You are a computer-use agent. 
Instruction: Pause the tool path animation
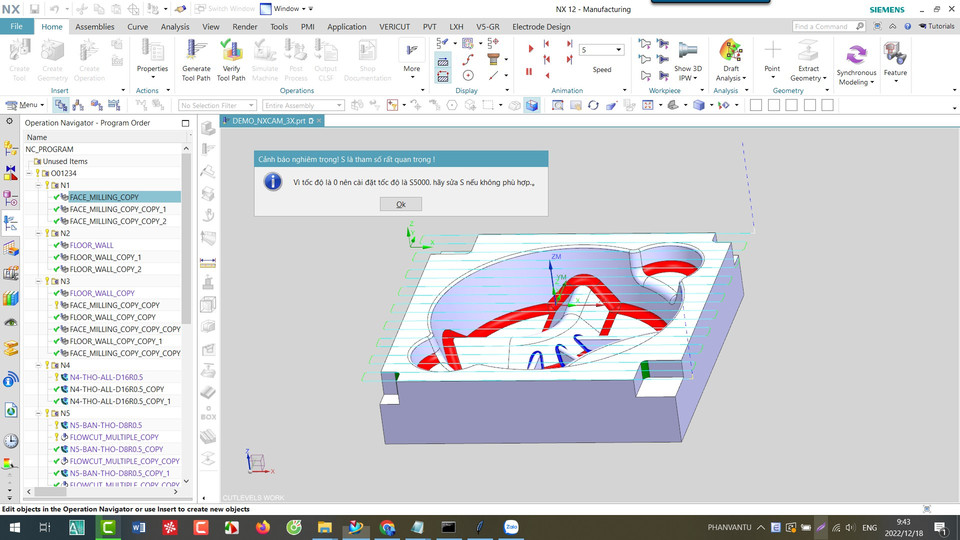(x=529, y=72)
